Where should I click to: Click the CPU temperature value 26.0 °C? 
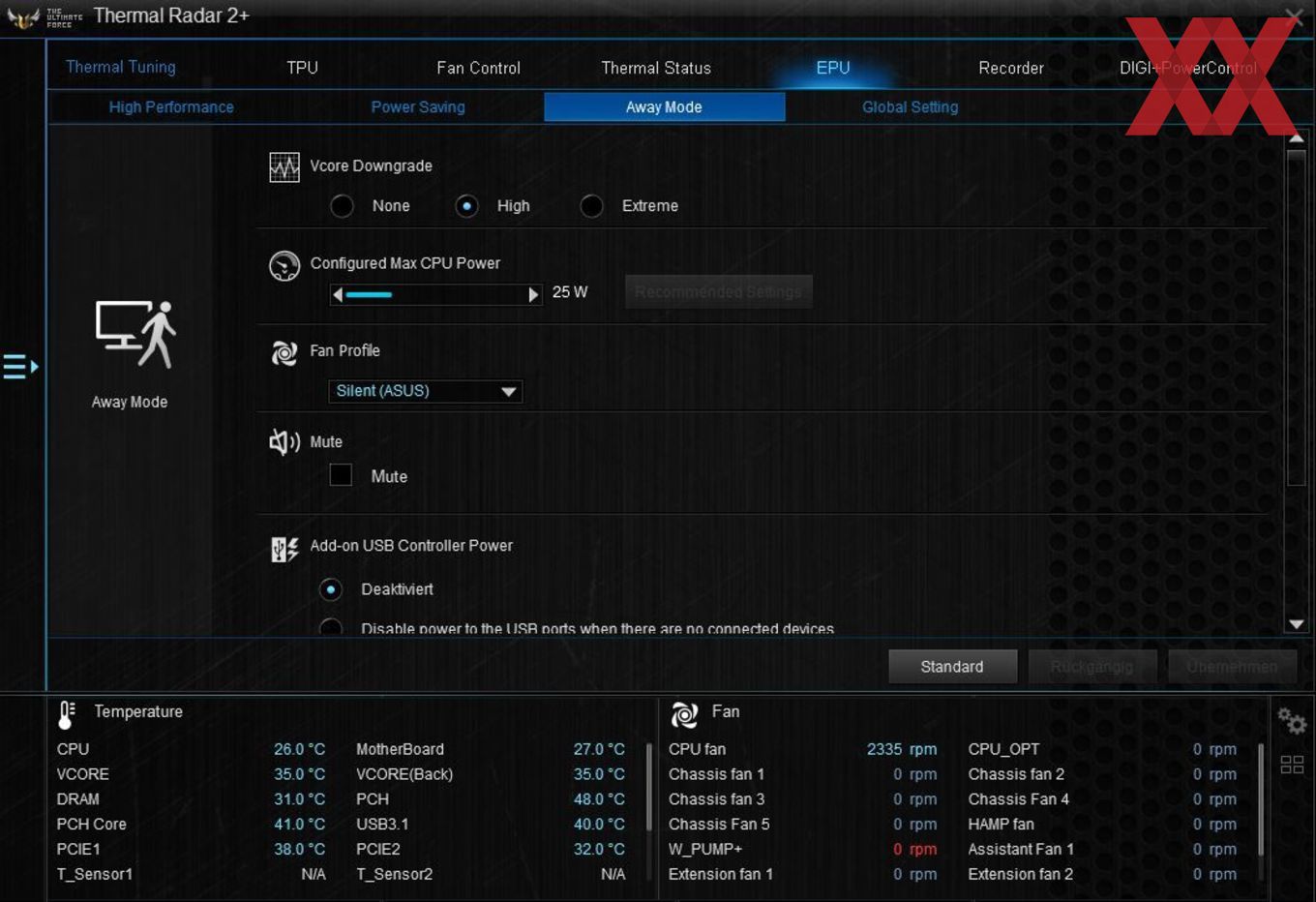(299, 749)
